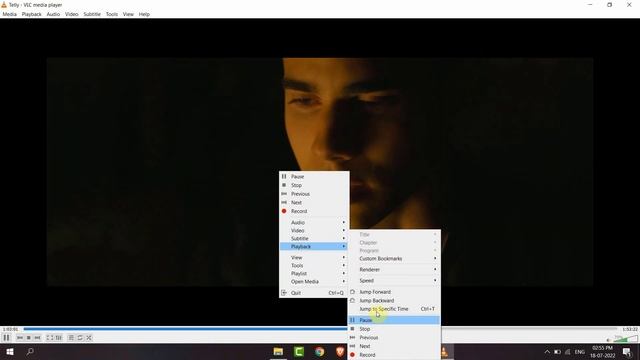Expand the Playlist submenu in context menu
This screenshot has height=360, width=640.
click(314, 273)
